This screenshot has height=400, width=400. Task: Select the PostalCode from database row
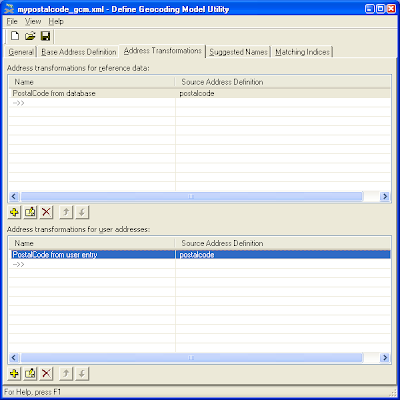tap(199, 93)
